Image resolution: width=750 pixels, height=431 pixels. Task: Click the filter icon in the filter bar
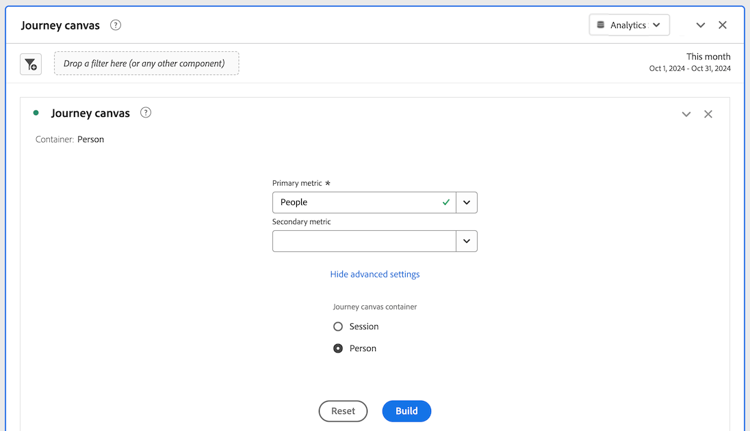[31, 64]
